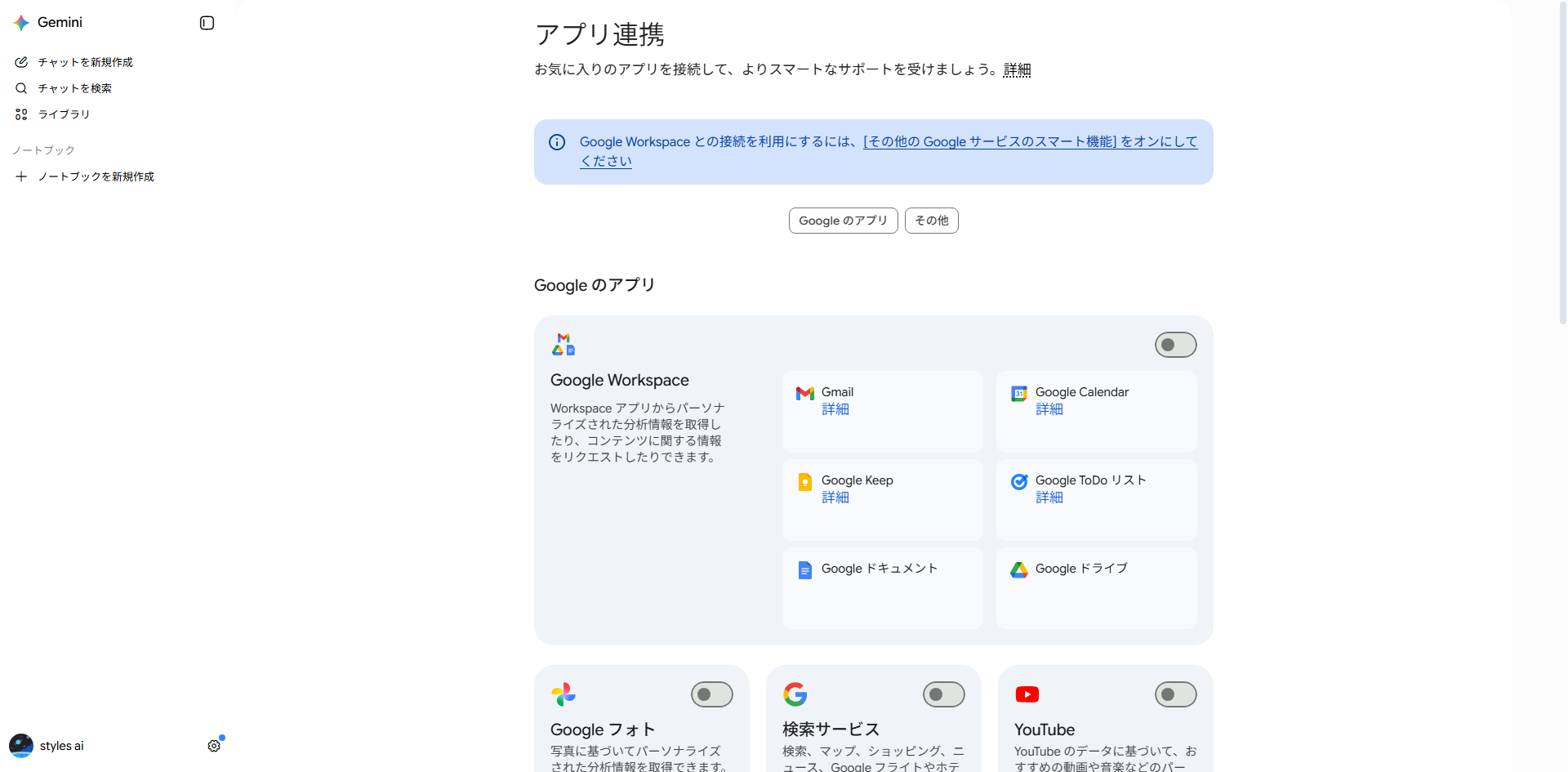Image resolution: width=1568 pixels, height=772 pixels.
Task: Enable the Google Workspace toggle
Action: 1176,345
